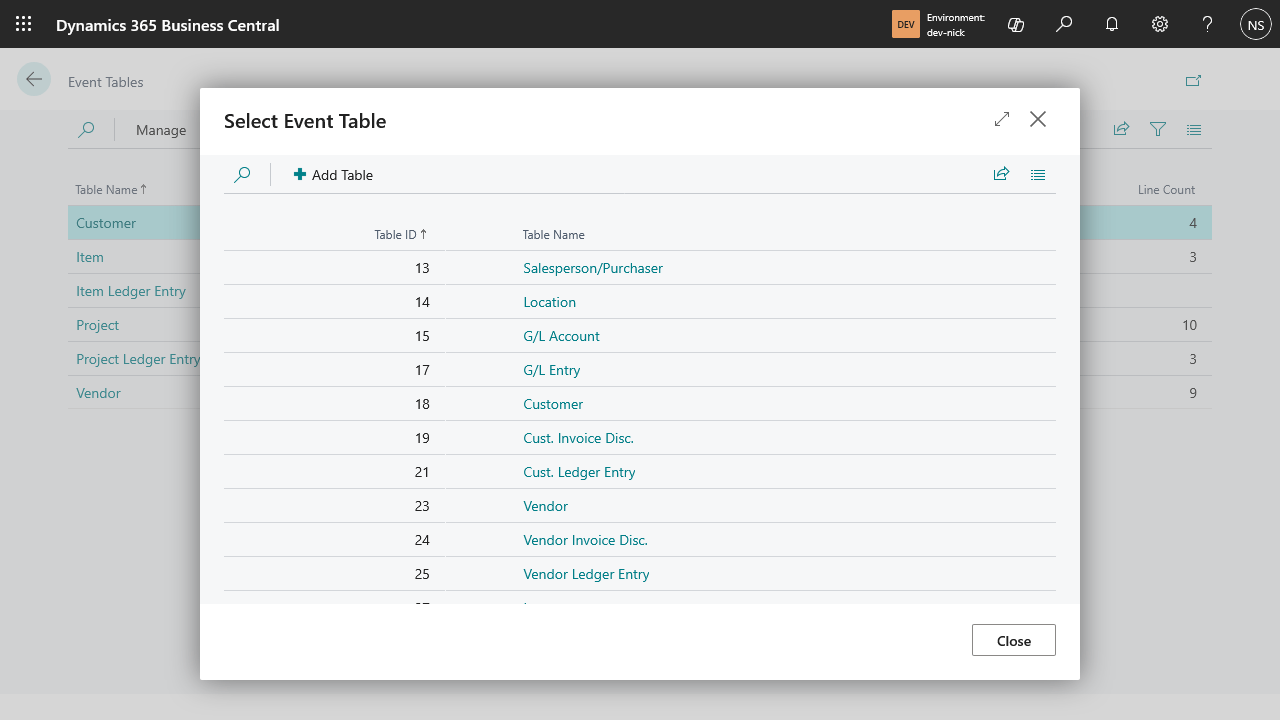This screenshot has height=720, width=1280.
Task: Switch dialog list view layout
Action: pos(1038,174)
